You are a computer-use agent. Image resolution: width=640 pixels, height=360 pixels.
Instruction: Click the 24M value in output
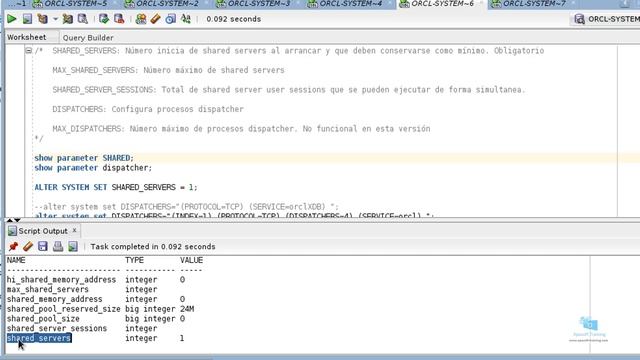click(x=187, y=309)
